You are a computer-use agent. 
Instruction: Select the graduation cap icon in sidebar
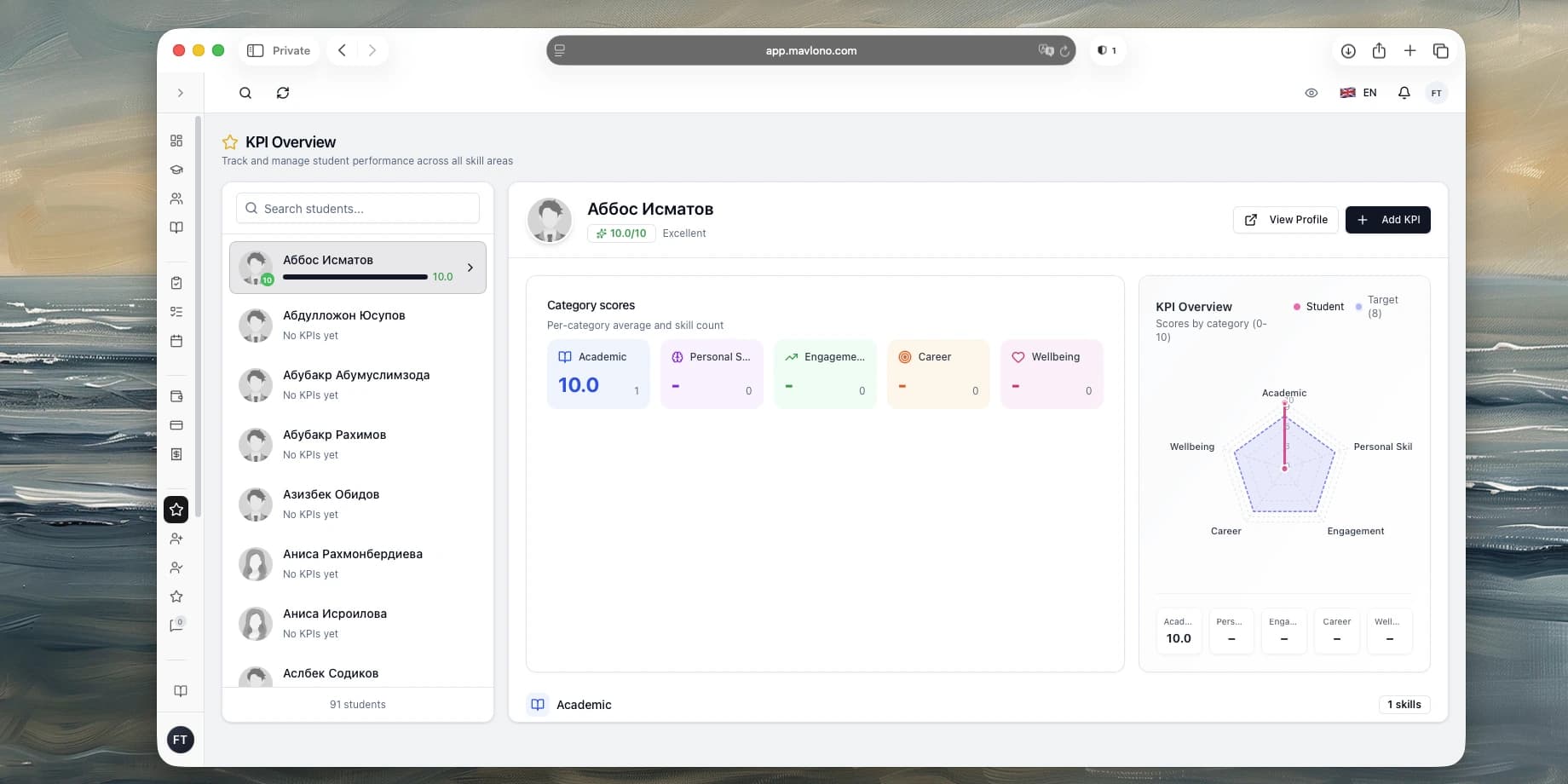pos(176,169)
